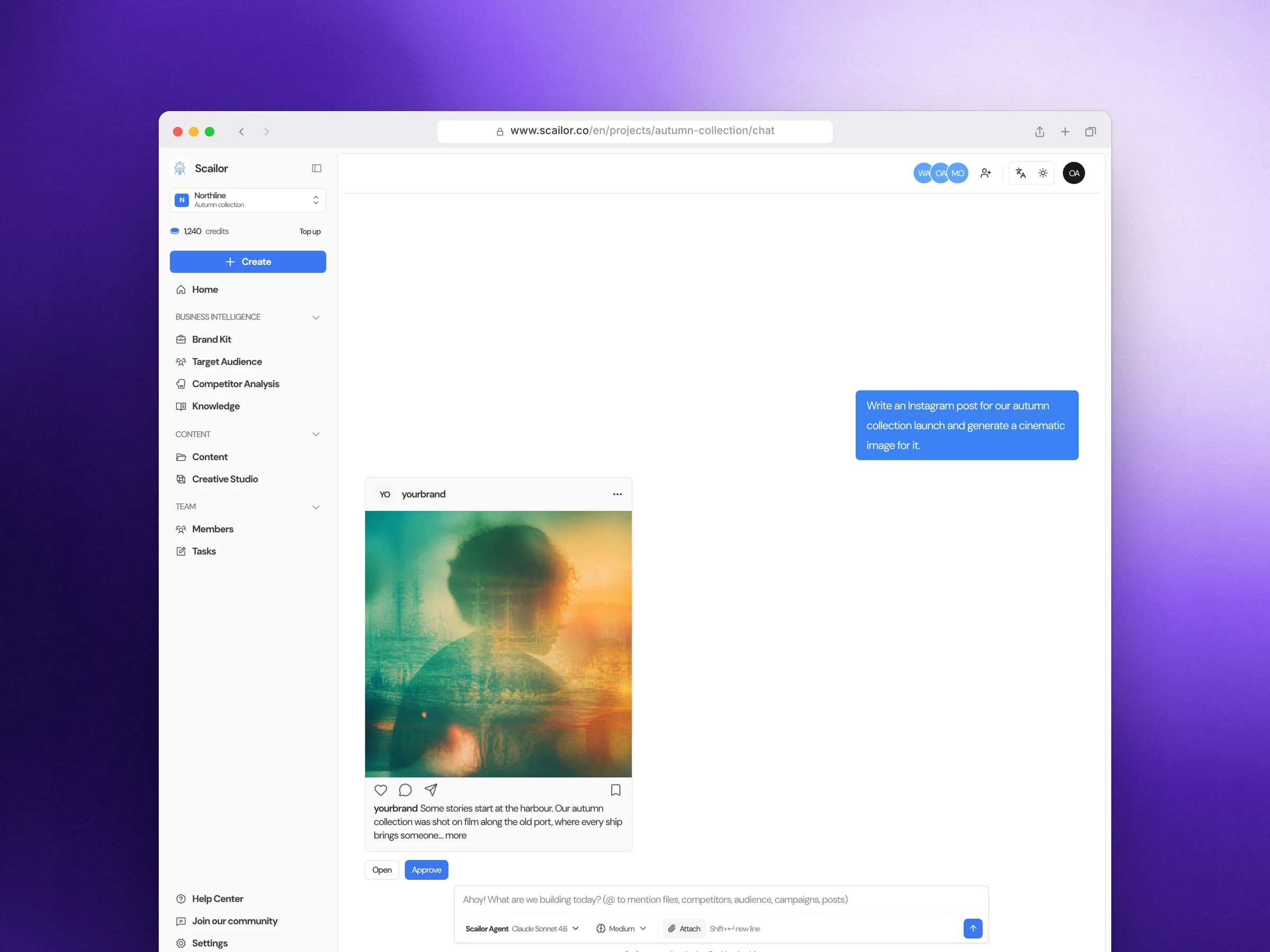Open the OA profile avatar menu
1270x952 pixels.
[1074, 173]
